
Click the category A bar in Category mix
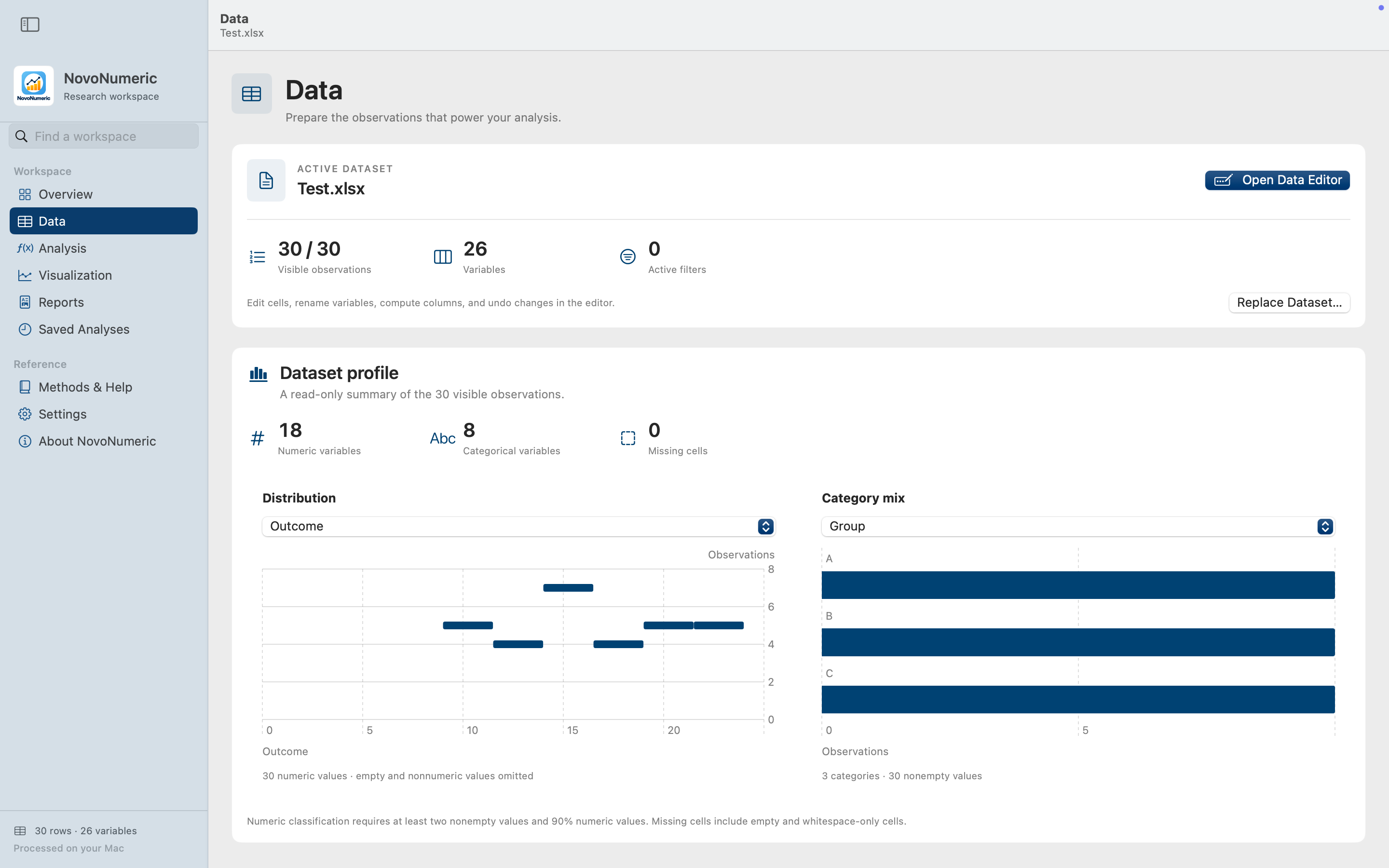coord(1078,585)
